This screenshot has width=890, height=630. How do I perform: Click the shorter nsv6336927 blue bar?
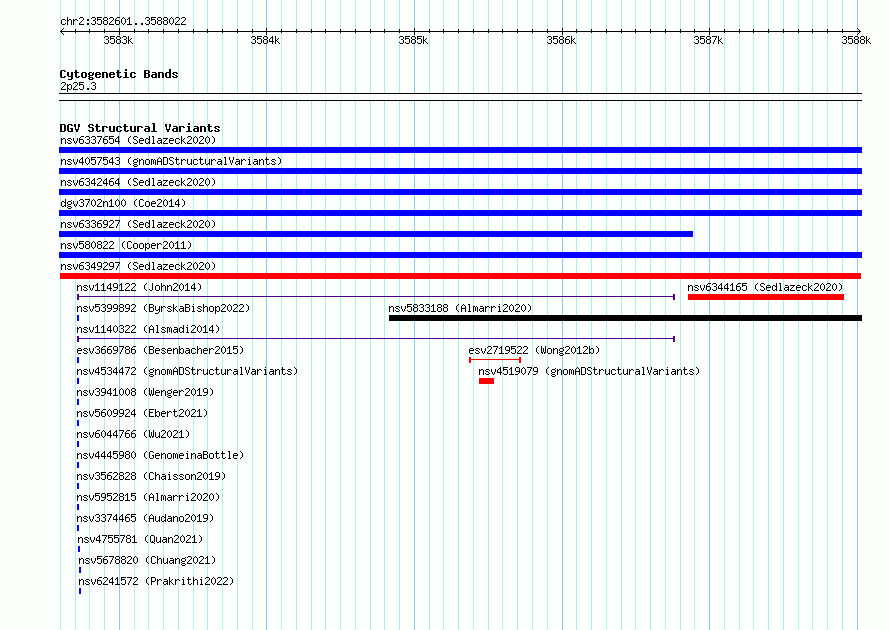376,234
